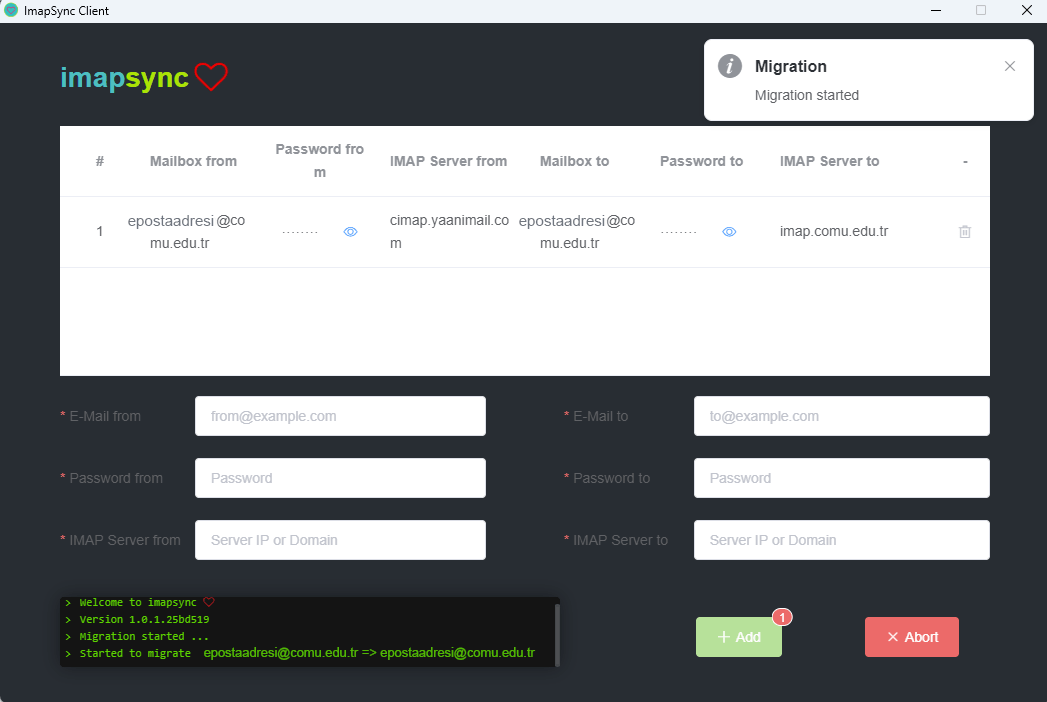
Task: Click the imapsync logo text
Action: (x=124, y=78)
